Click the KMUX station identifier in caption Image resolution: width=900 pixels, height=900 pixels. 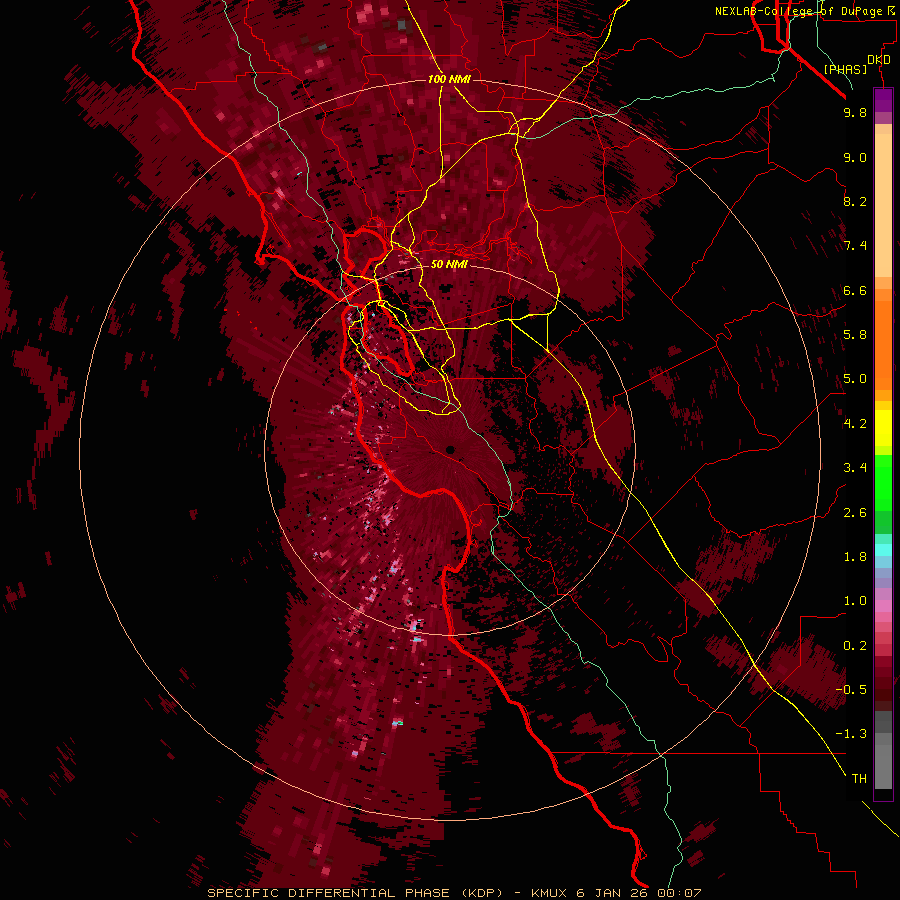click(551, 893)
